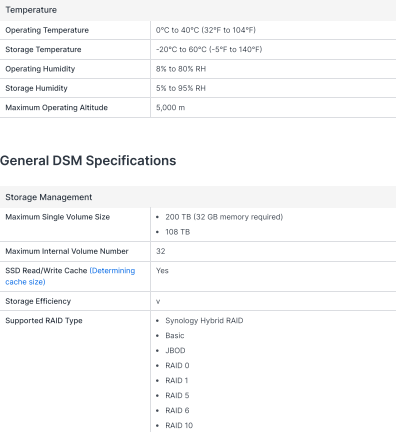397x432 pixels.
Task: Select the 'RAID 6' bullet
Action: click(177, 410)
